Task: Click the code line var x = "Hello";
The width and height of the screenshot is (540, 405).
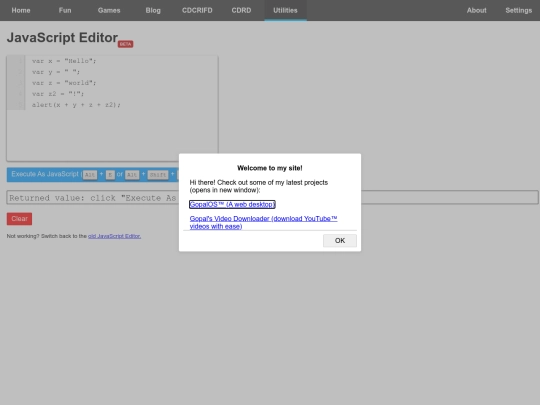Action: pyautogui.click(x=64, y=61)
